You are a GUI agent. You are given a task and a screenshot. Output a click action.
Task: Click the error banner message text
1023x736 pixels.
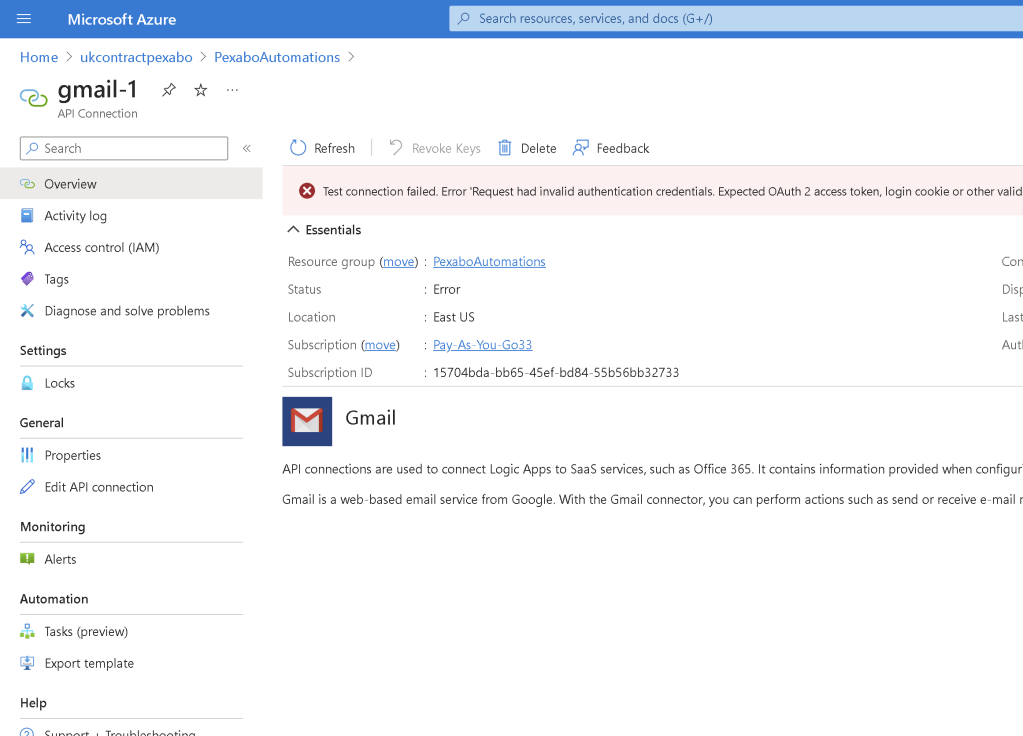click(673, 191)
